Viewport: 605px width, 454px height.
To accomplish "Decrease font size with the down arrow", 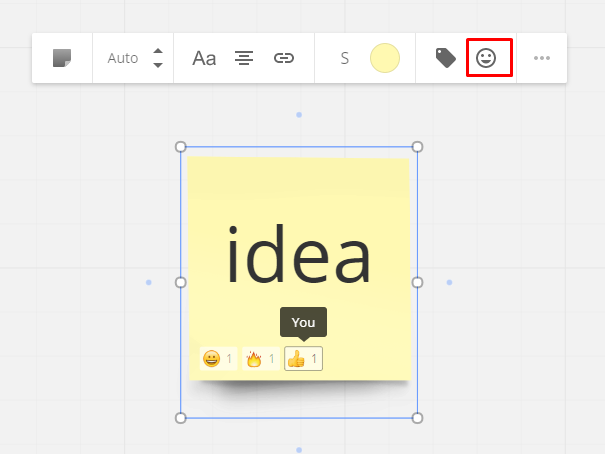I will [158, 66].
